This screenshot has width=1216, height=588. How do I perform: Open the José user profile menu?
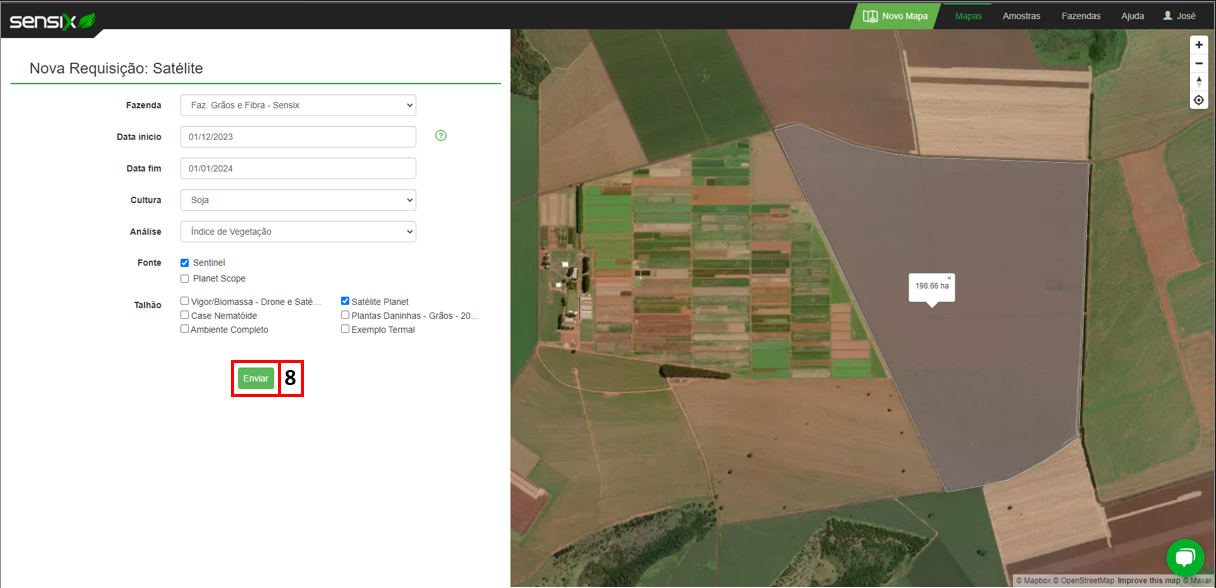click(x=1179, y=16)
